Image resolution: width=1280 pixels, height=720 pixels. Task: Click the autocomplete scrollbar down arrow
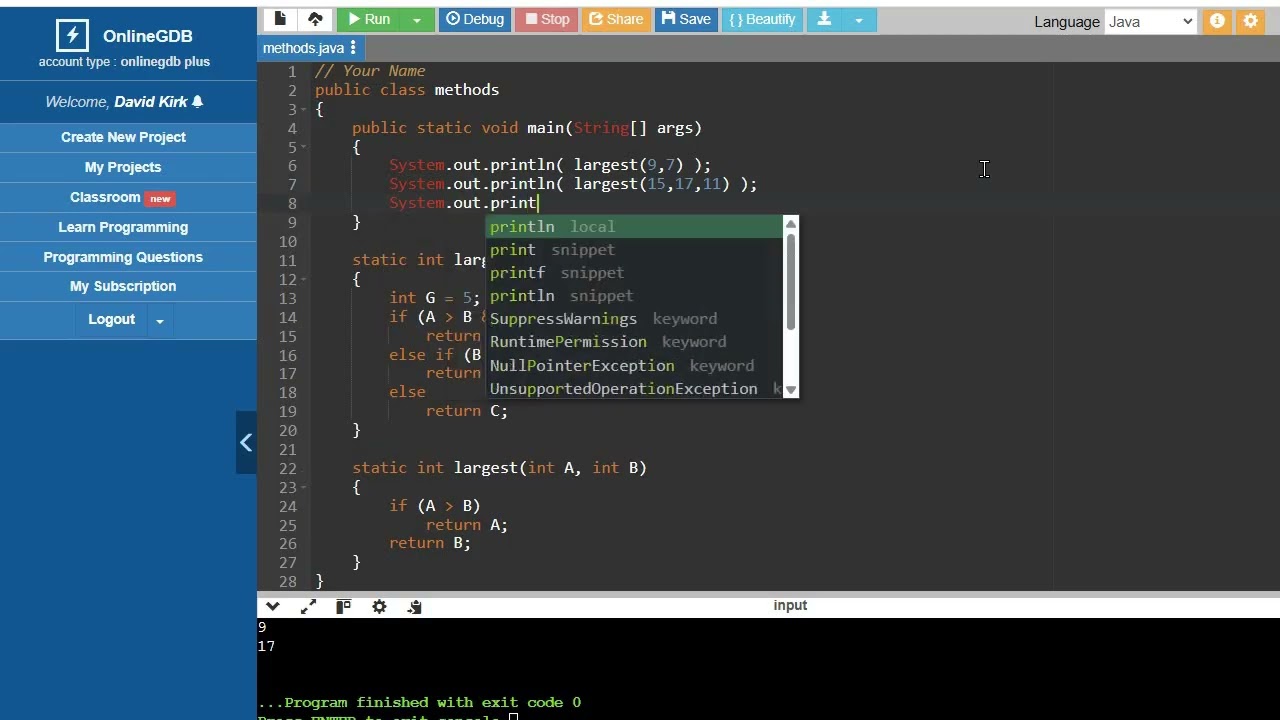(x=791, y=391)
